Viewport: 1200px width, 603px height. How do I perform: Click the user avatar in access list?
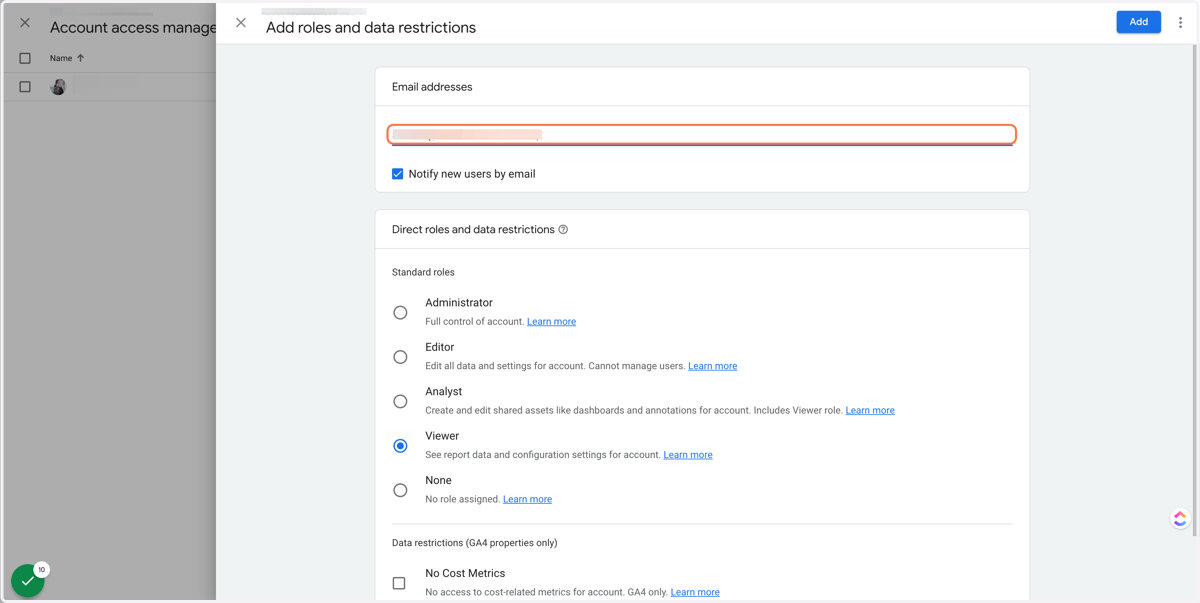pos(58,87)
